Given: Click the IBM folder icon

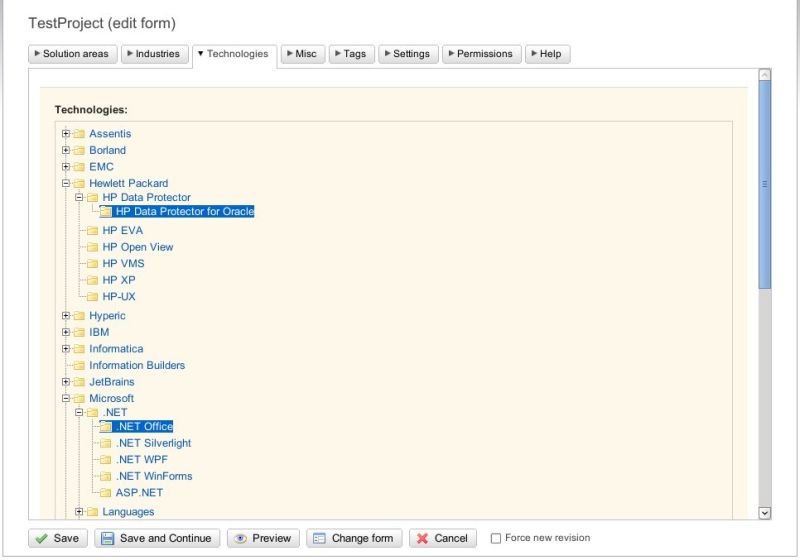Looking at the screenshot, I should point(79,332).
